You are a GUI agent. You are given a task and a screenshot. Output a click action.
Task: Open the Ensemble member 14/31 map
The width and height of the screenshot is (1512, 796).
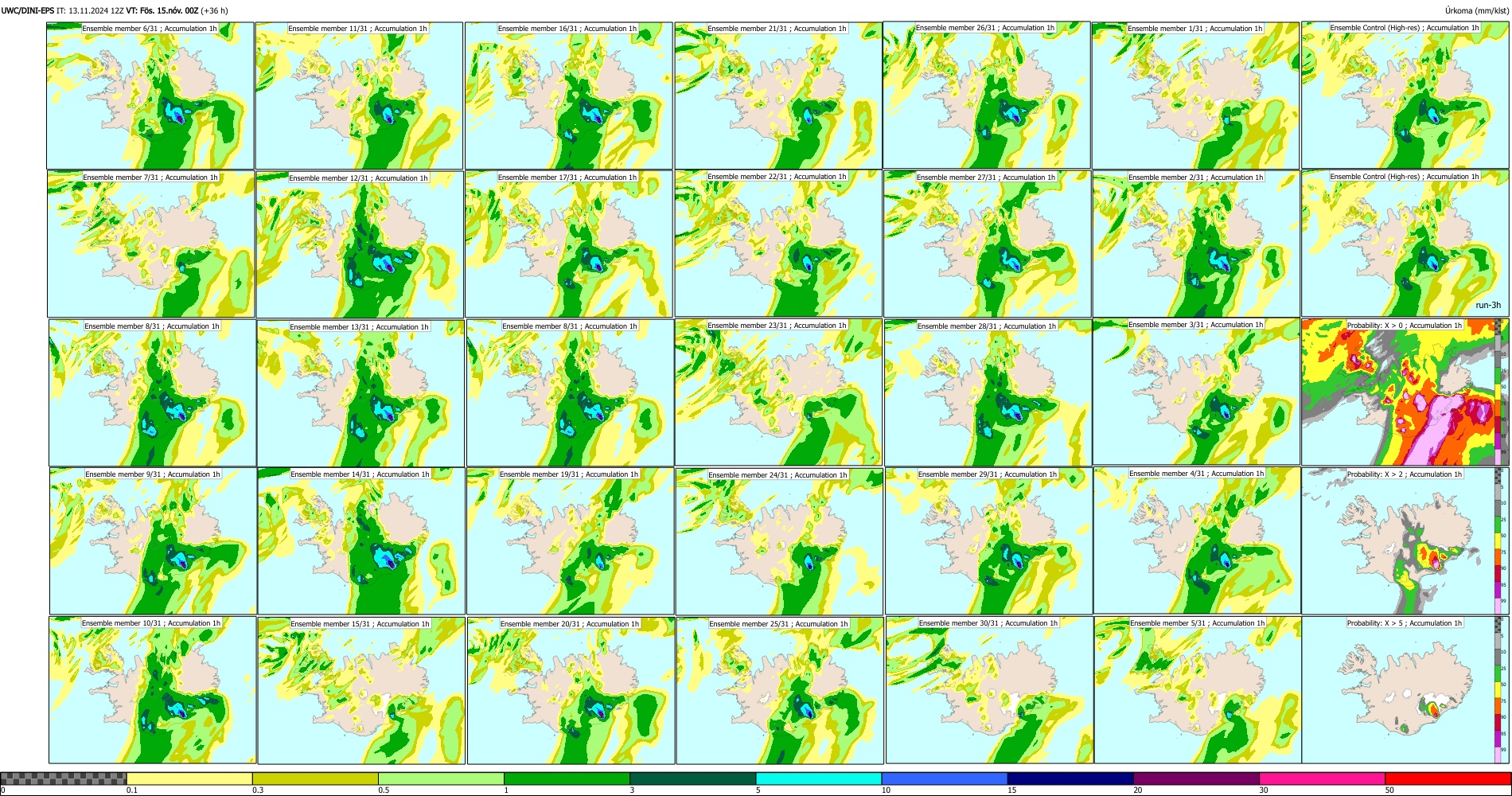(361, 541)
